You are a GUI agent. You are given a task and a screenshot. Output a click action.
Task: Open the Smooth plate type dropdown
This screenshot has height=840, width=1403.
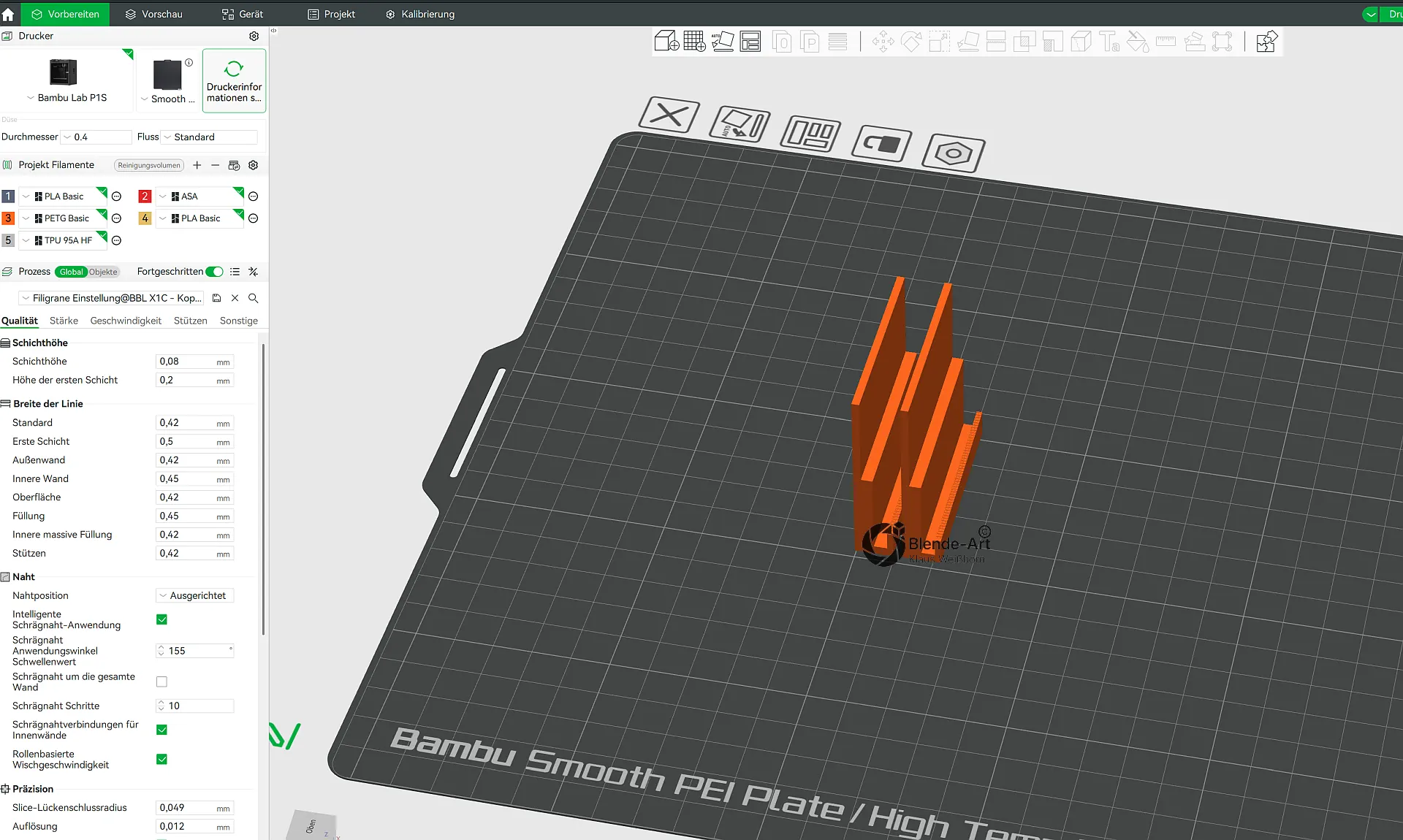click(x=168, y=99)
